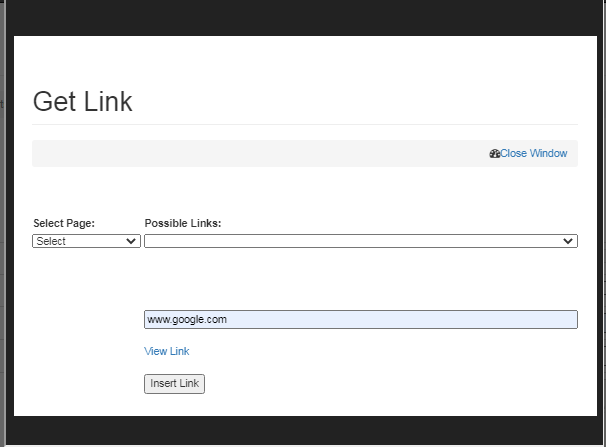
Task: Focus the URL field containing www.google.com
Action: [360, 319]
